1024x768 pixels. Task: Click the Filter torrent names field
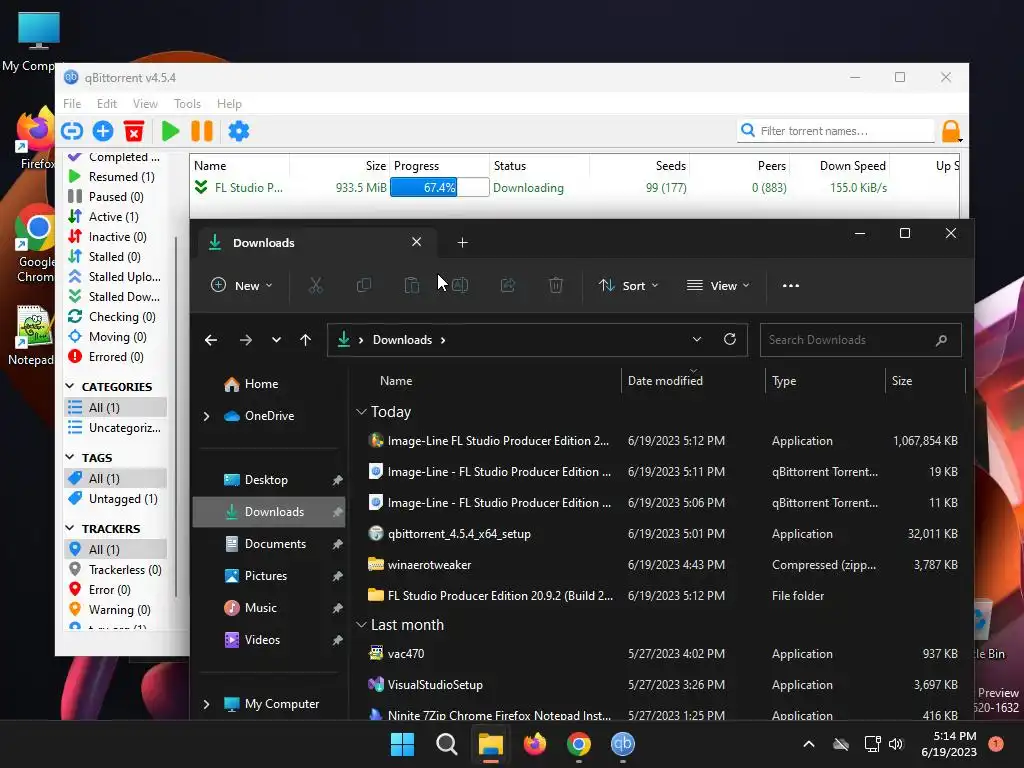(x=836, y=131)
